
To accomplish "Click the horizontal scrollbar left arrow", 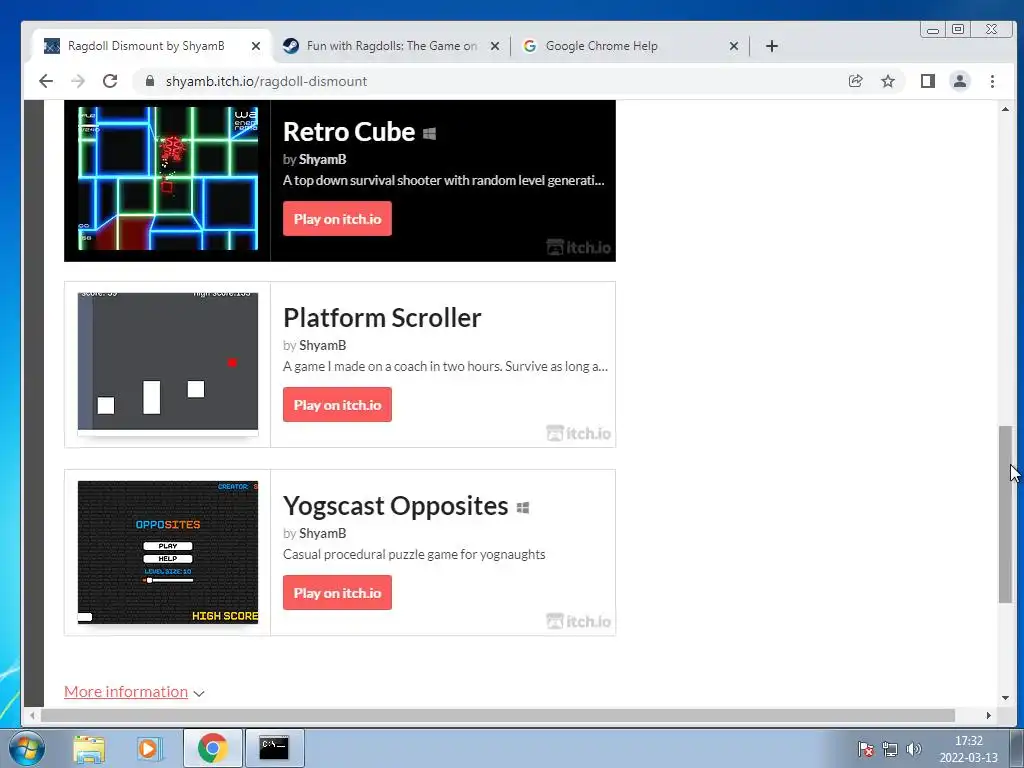I will pyautogui.click(x=32, y=715).
